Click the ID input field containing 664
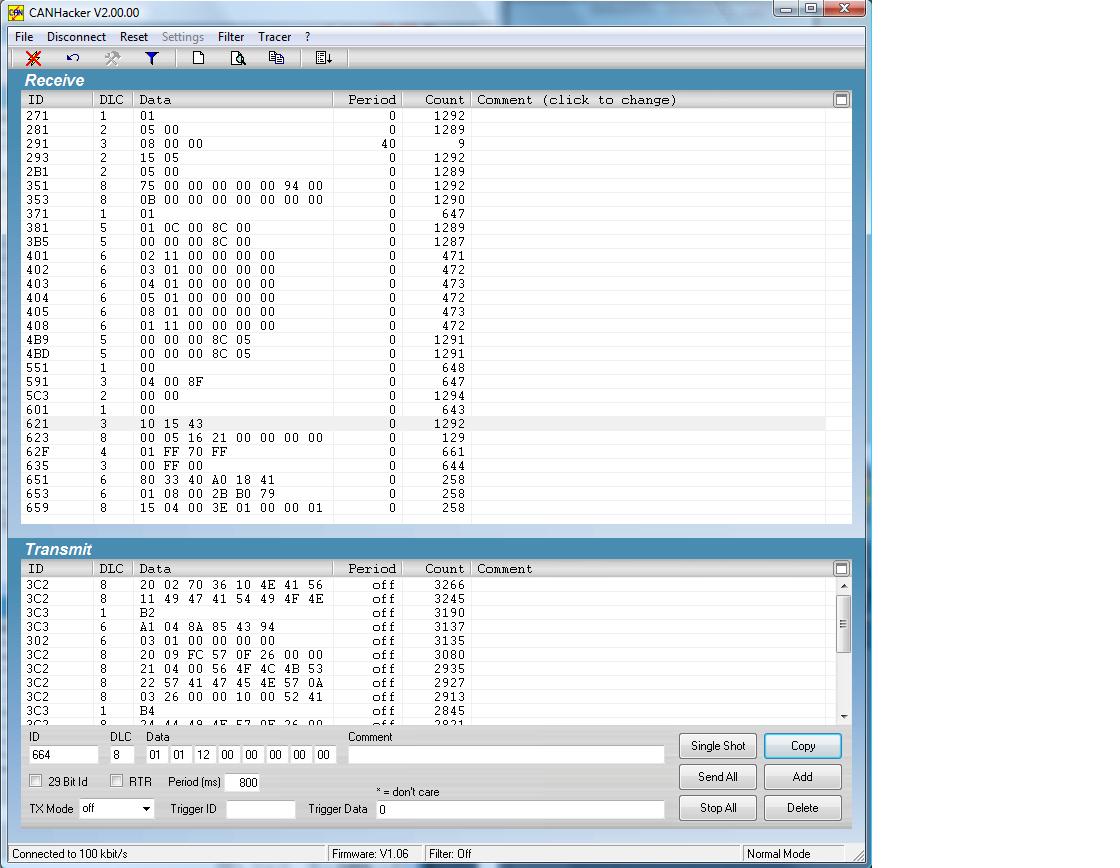This screenshot has width=1120, height=868. point(63,755)
